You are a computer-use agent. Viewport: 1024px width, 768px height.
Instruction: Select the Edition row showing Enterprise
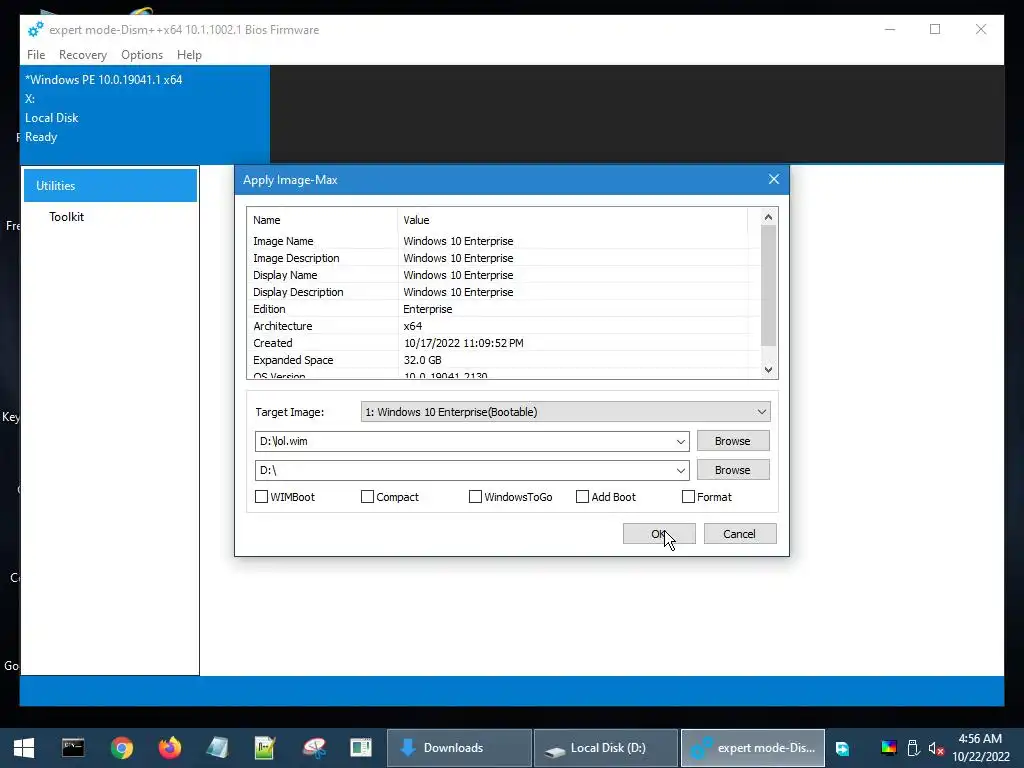point(503,309)
